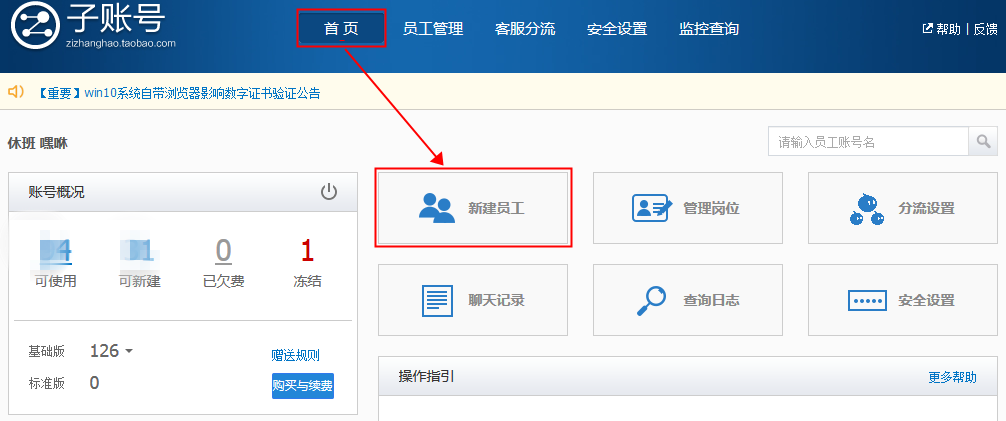Click the power icon in 账号概况

329,192
